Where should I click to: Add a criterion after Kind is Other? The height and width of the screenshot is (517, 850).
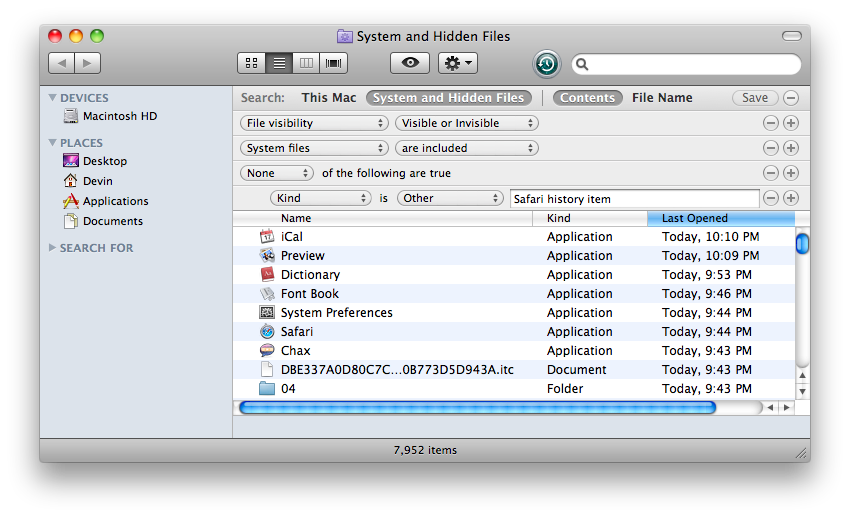tap(791, 198)
